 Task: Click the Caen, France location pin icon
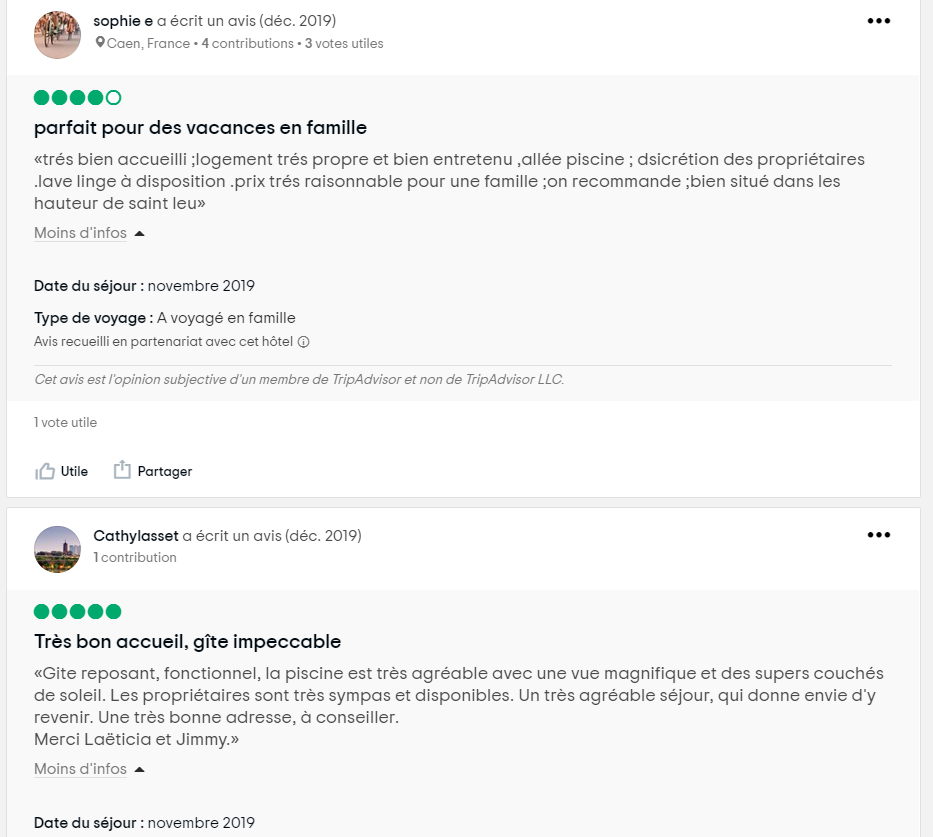point(100,43)
